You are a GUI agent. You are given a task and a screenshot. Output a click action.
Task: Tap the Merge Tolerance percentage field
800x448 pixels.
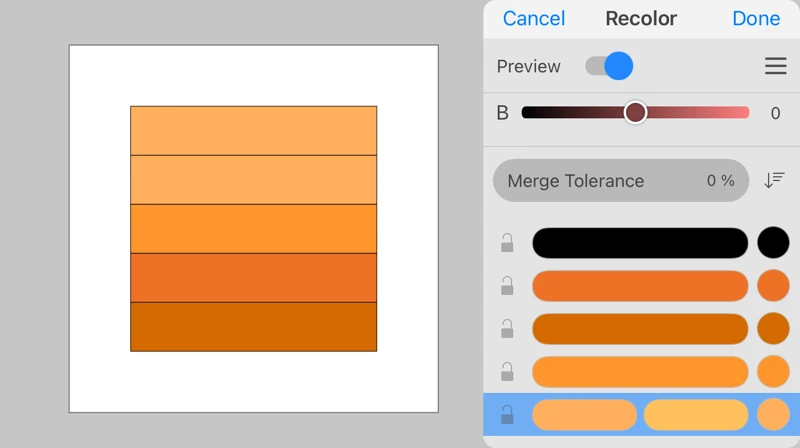[x=620, y=181]
